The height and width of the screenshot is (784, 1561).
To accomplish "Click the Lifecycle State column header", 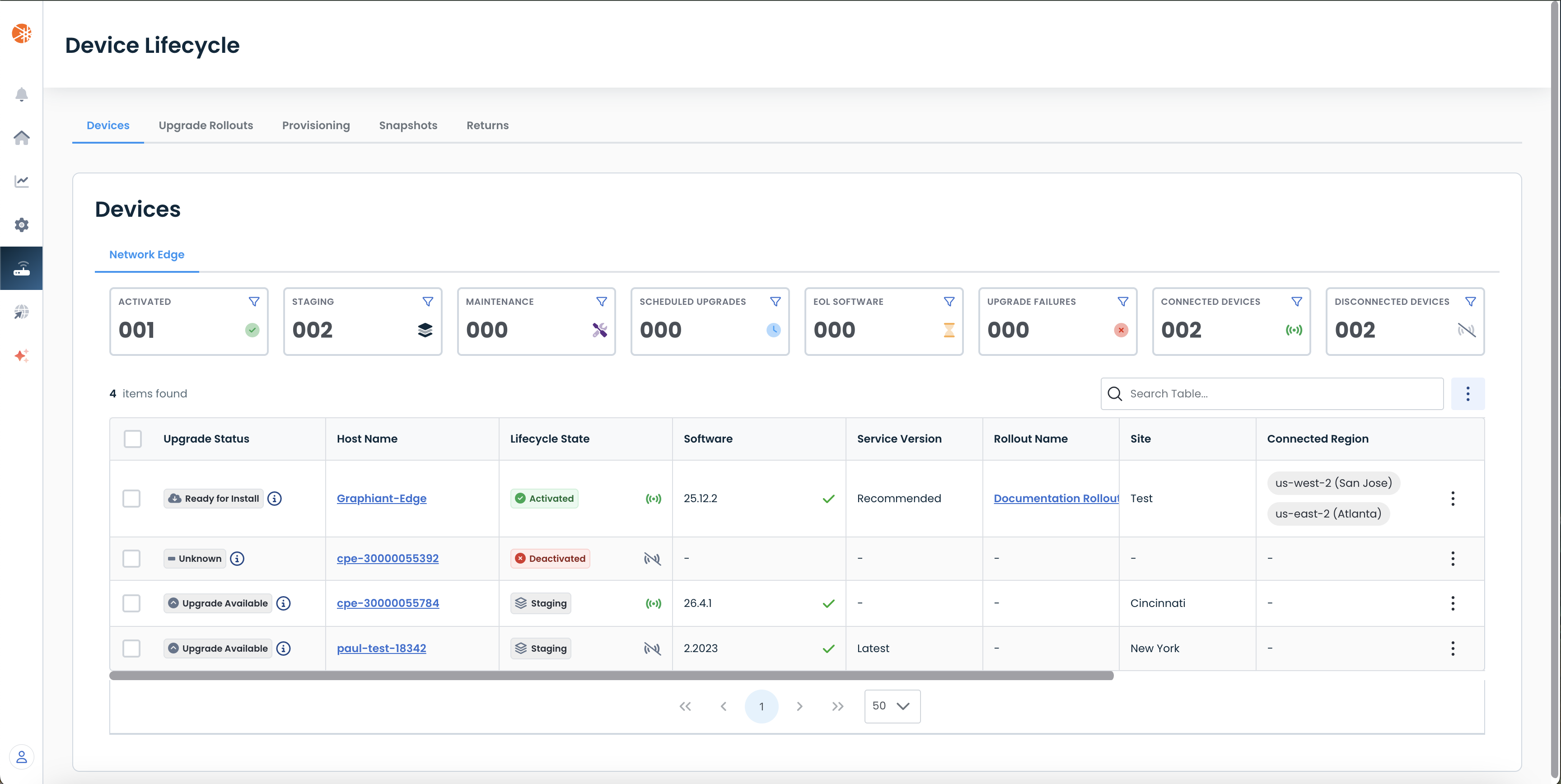I will point(550,439).
